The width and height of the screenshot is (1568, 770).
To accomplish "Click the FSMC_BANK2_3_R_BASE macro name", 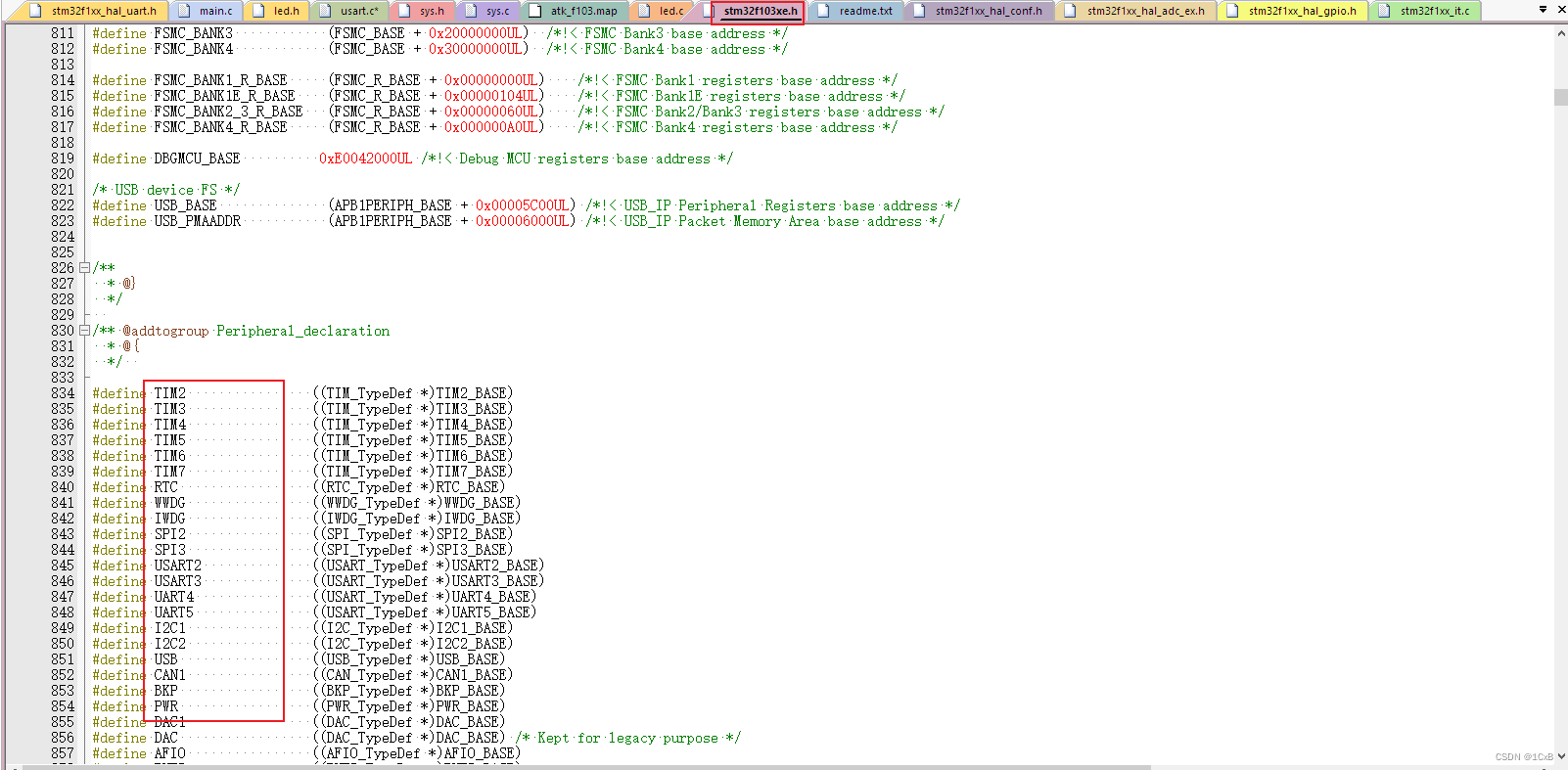I will point(228,112).
